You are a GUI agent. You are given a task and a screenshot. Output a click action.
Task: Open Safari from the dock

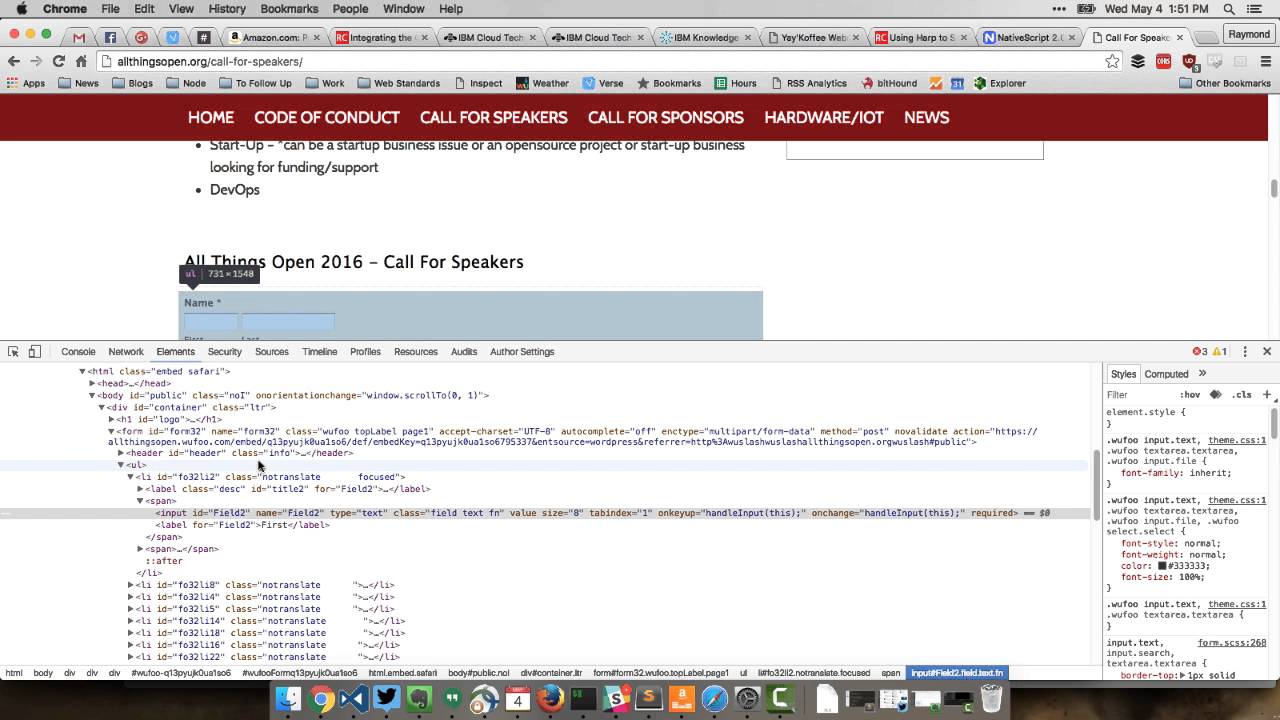[714, 699]
